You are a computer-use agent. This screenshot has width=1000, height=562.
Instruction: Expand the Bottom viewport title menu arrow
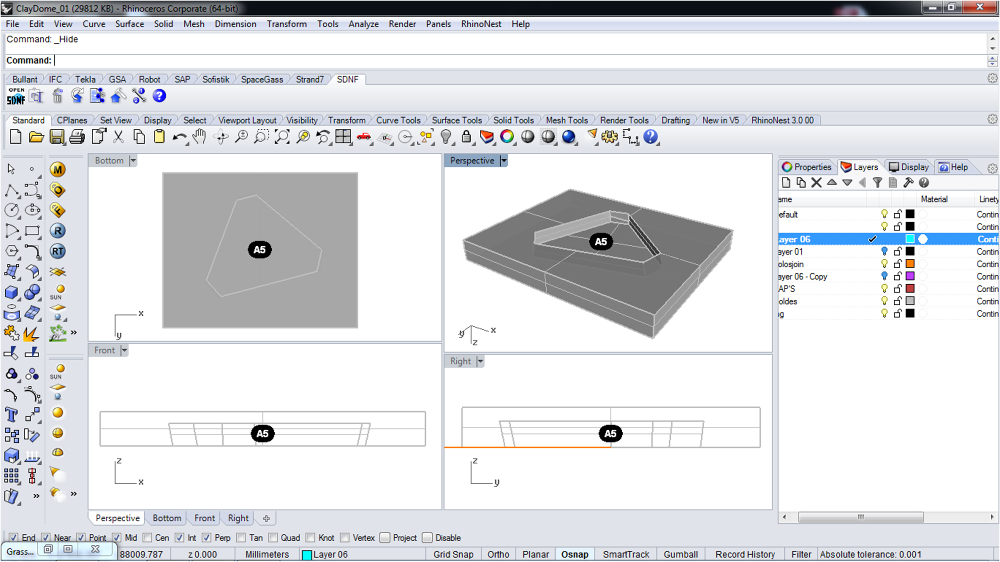133,160
